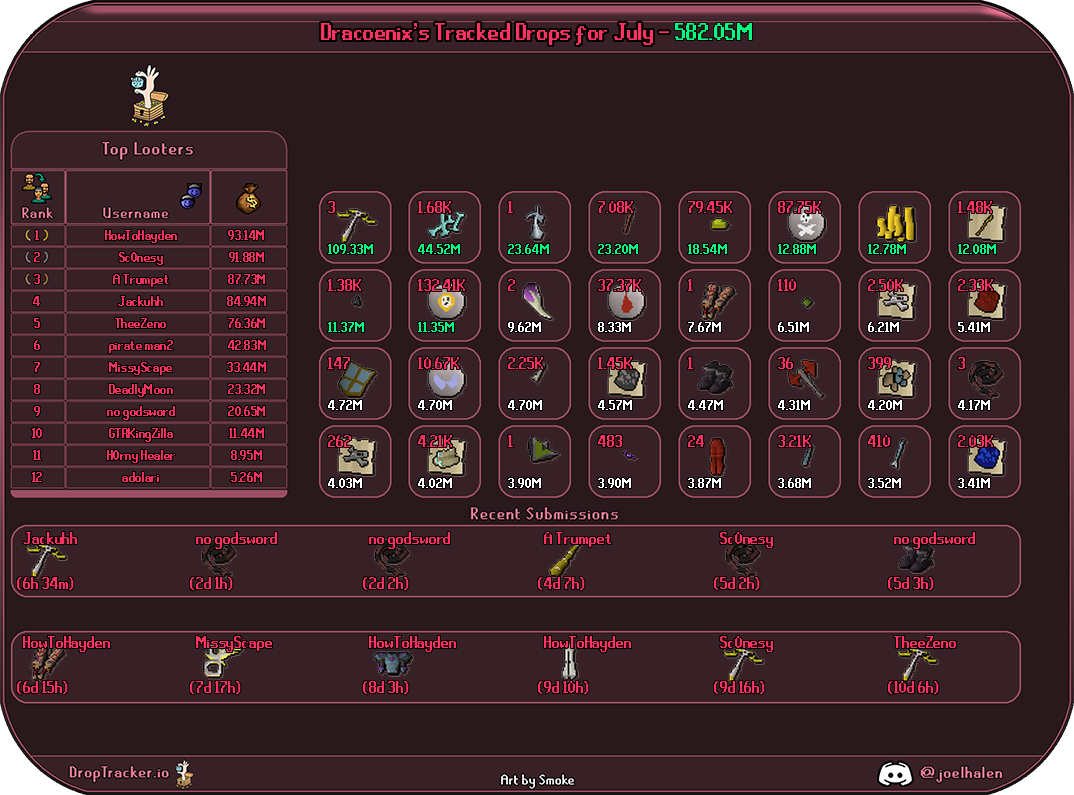The height and width of the screenshot is (795, 1074).
Task: Click the money bag column icon
Action: tap(249, 198)
